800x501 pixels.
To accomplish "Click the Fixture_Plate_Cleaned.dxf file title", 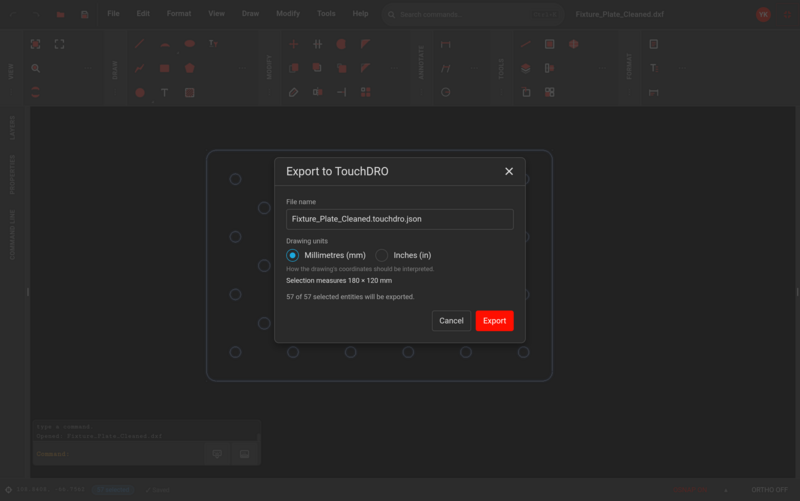I will coord(619,14).
